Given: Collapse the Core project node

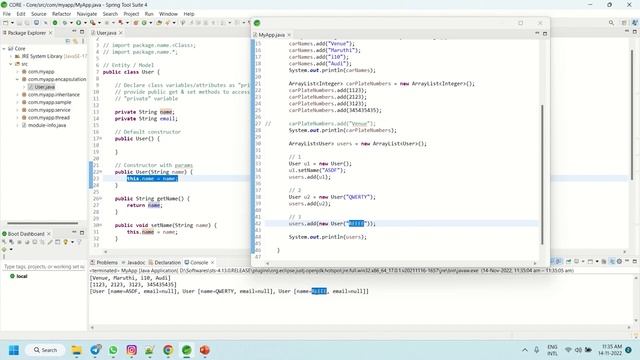Looking at the screenshot, I should (x=4, y=49).
